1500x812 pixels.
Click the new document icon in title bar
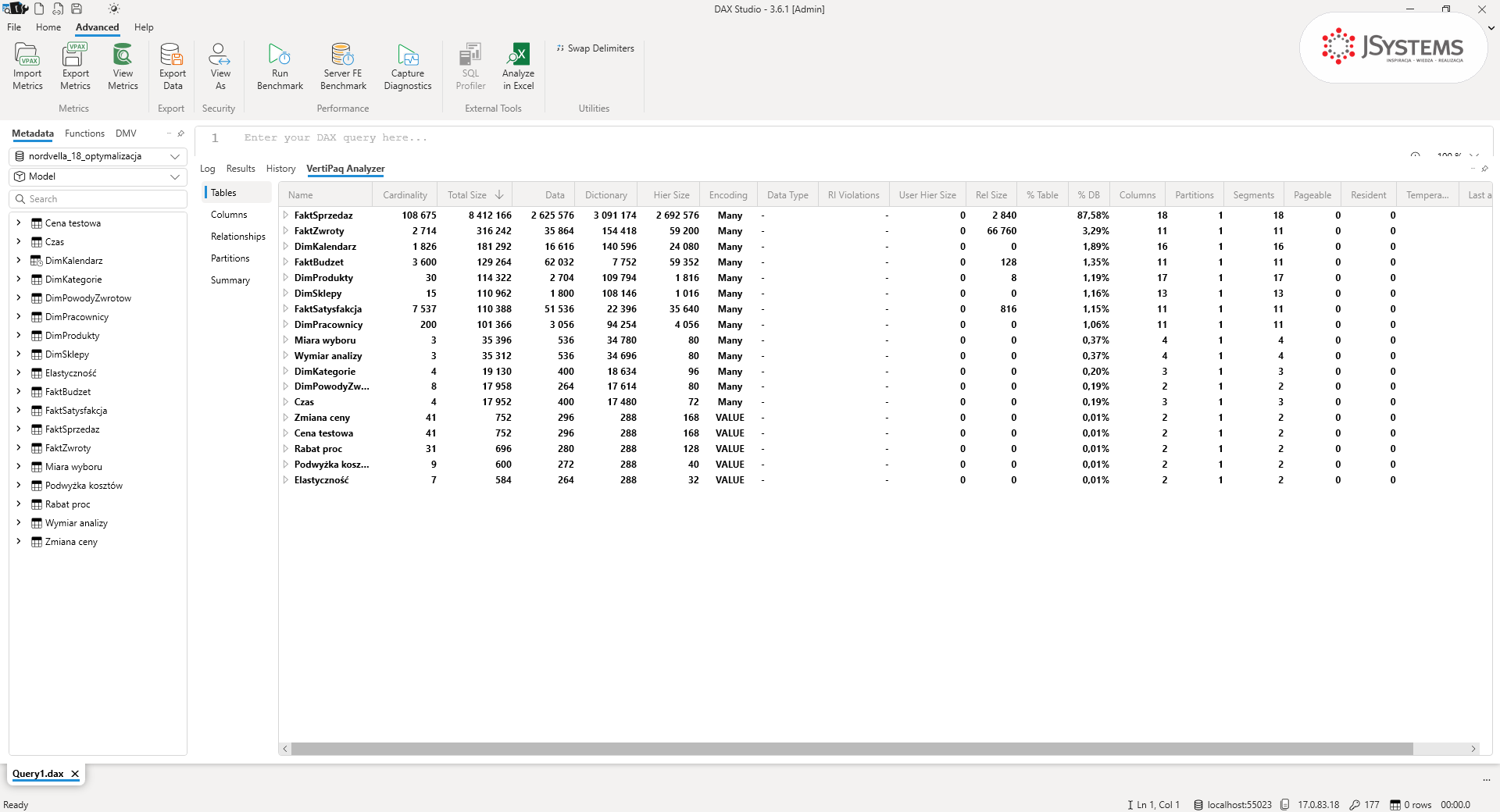39,9
